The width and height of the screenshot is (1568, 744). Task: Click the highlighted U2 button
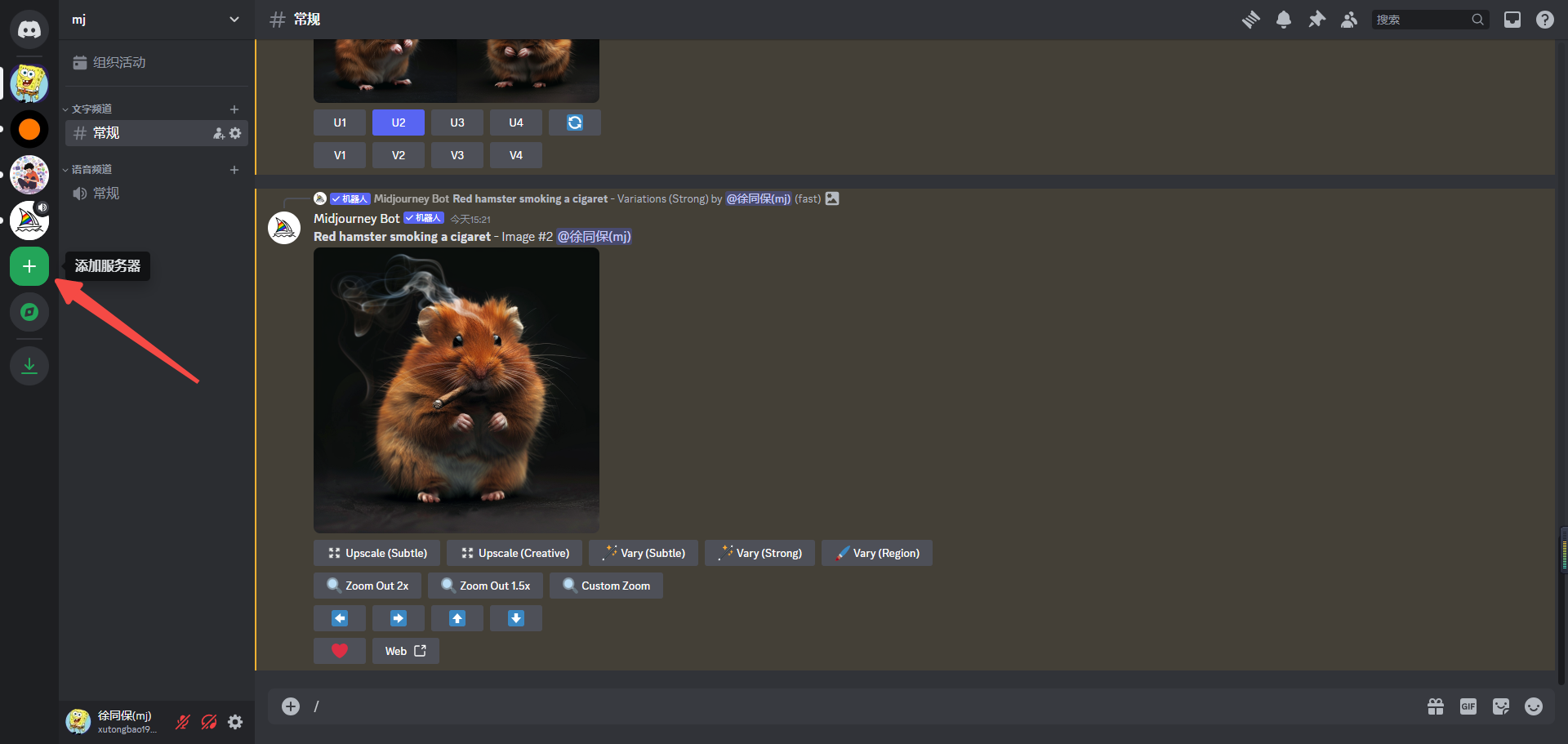pyautogui.click(x=399, y=123)
